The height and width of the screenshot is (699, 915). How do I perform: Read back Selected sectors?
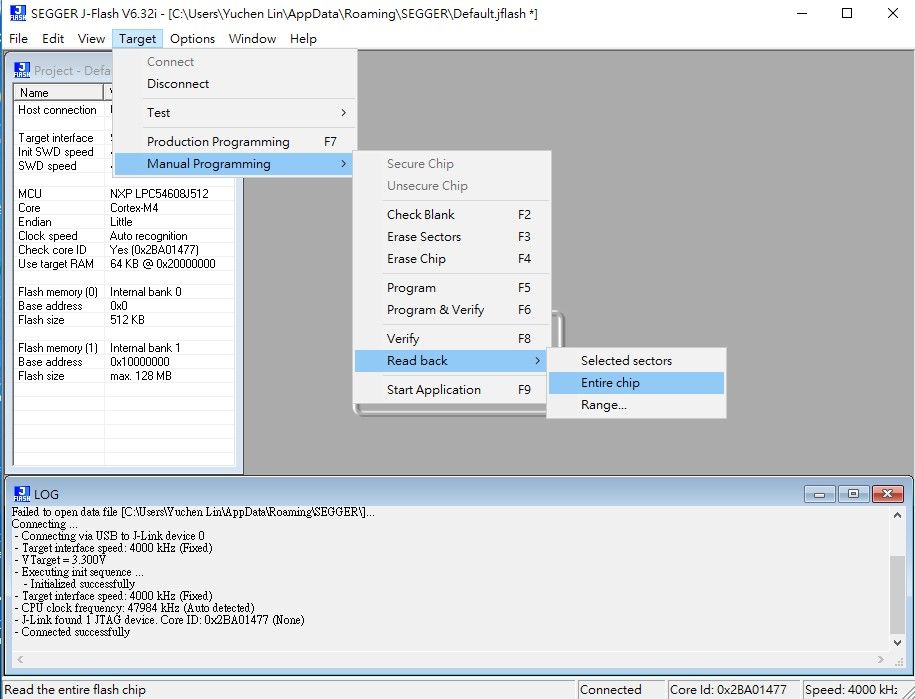point(637,361)
